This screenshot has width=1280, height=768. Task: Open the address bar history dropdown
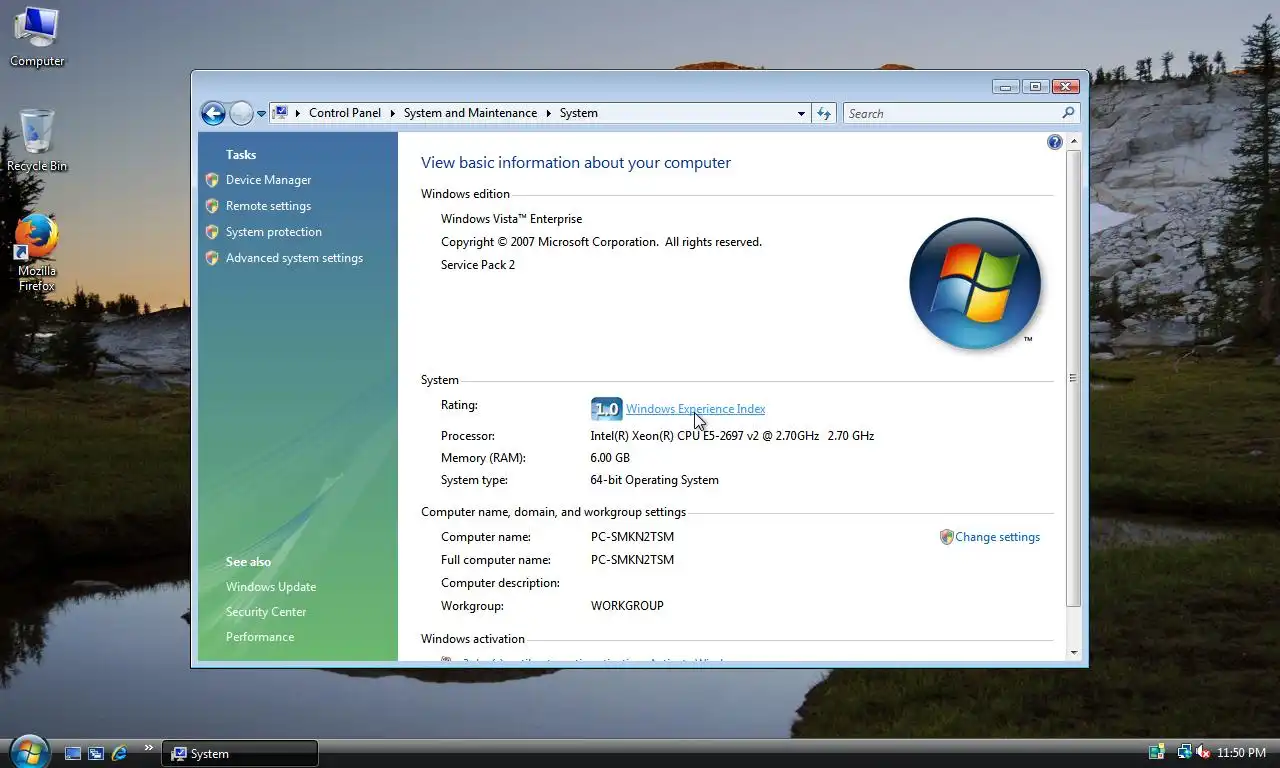click(x=801, y=114)
